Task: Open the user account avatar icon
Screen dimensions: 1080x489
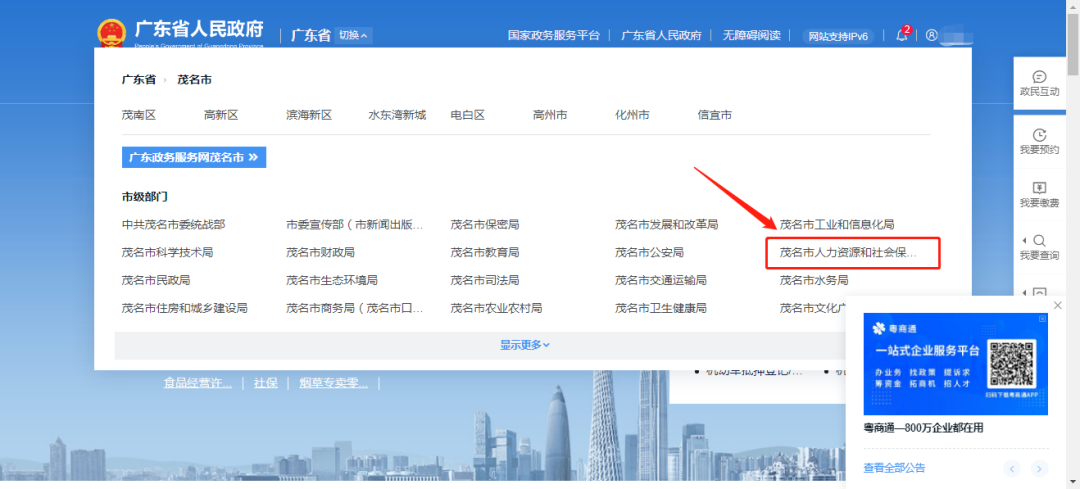Action: [931, 35]
